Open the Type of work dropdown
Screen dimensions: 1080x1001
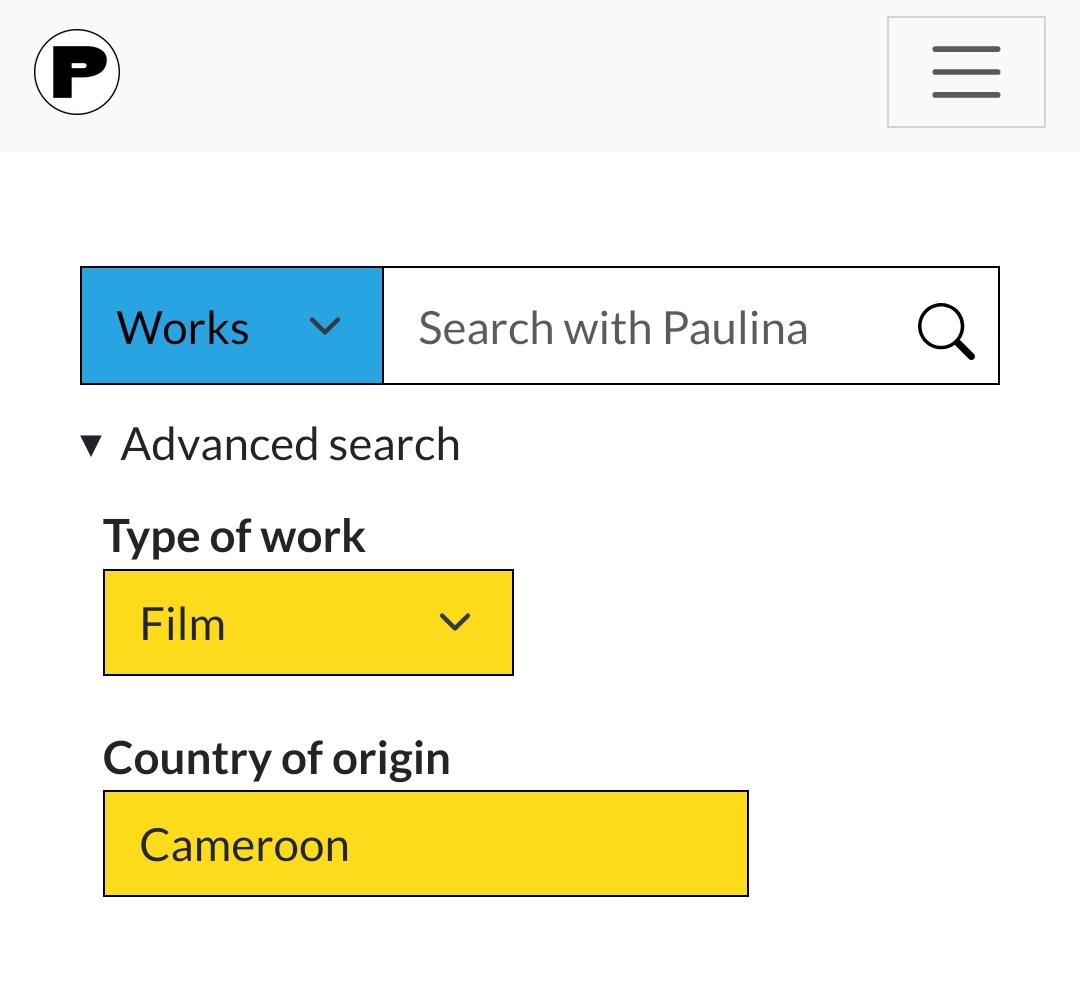pyautogui.click(x=308, y=622)
